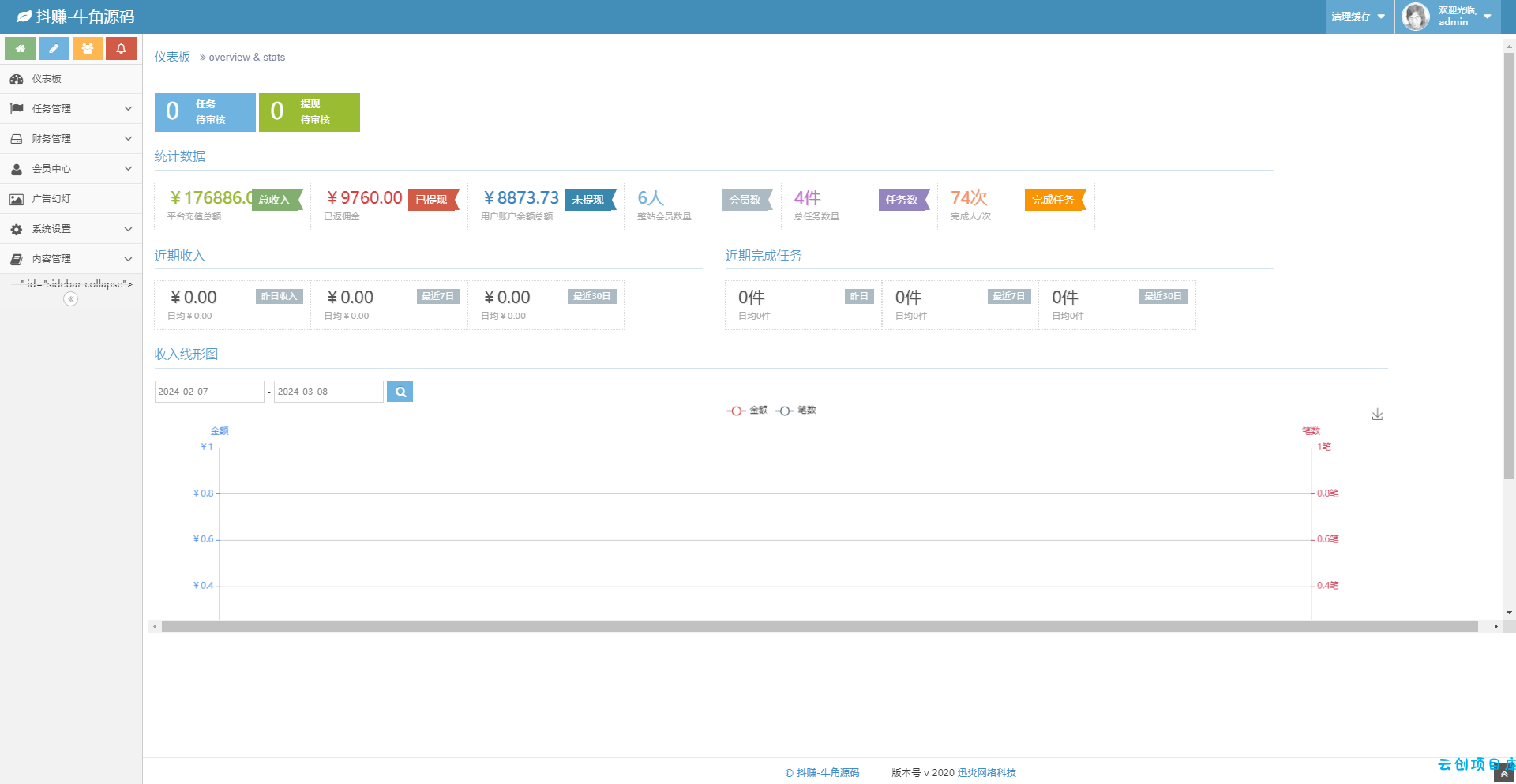Click the blue pencil edit shortcut icon
The image size is (1516, 784).
[54, 49]
